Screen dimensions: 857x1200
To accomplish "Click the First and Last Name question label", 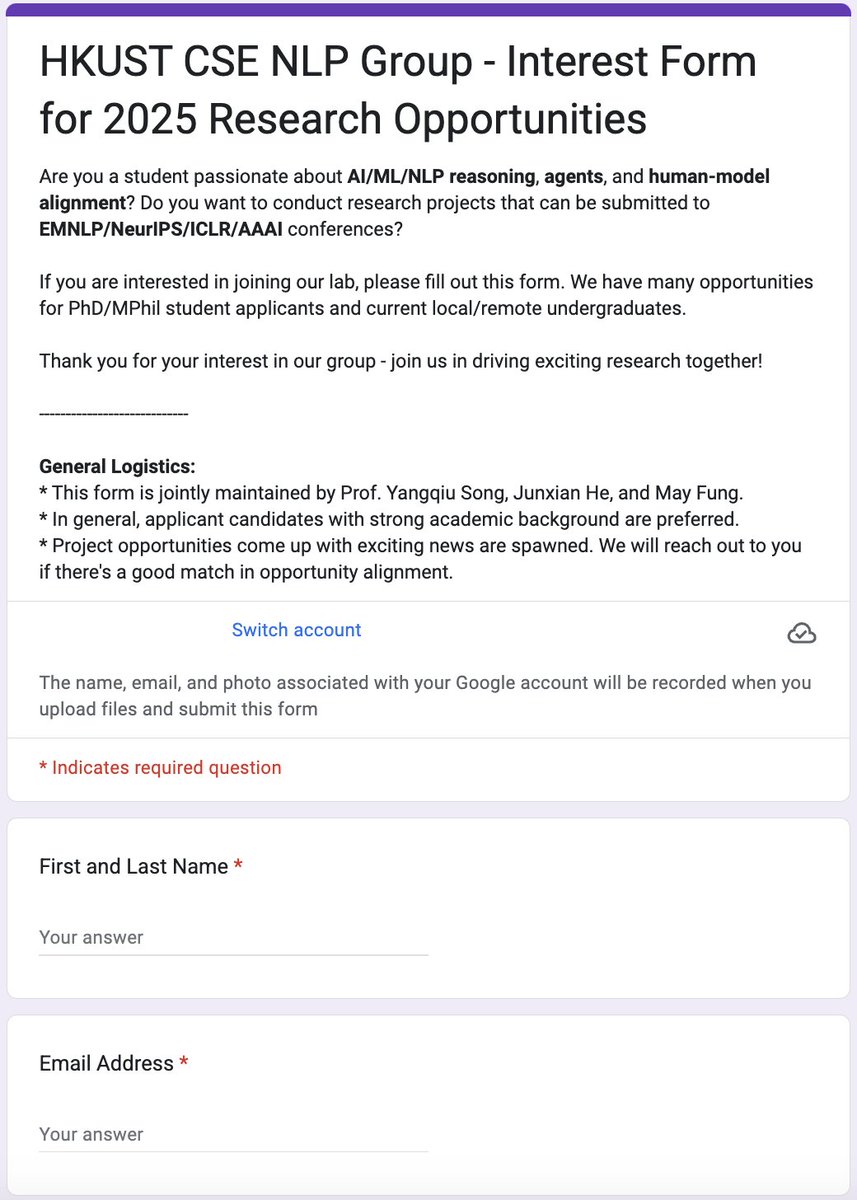I will coord(134,867).
